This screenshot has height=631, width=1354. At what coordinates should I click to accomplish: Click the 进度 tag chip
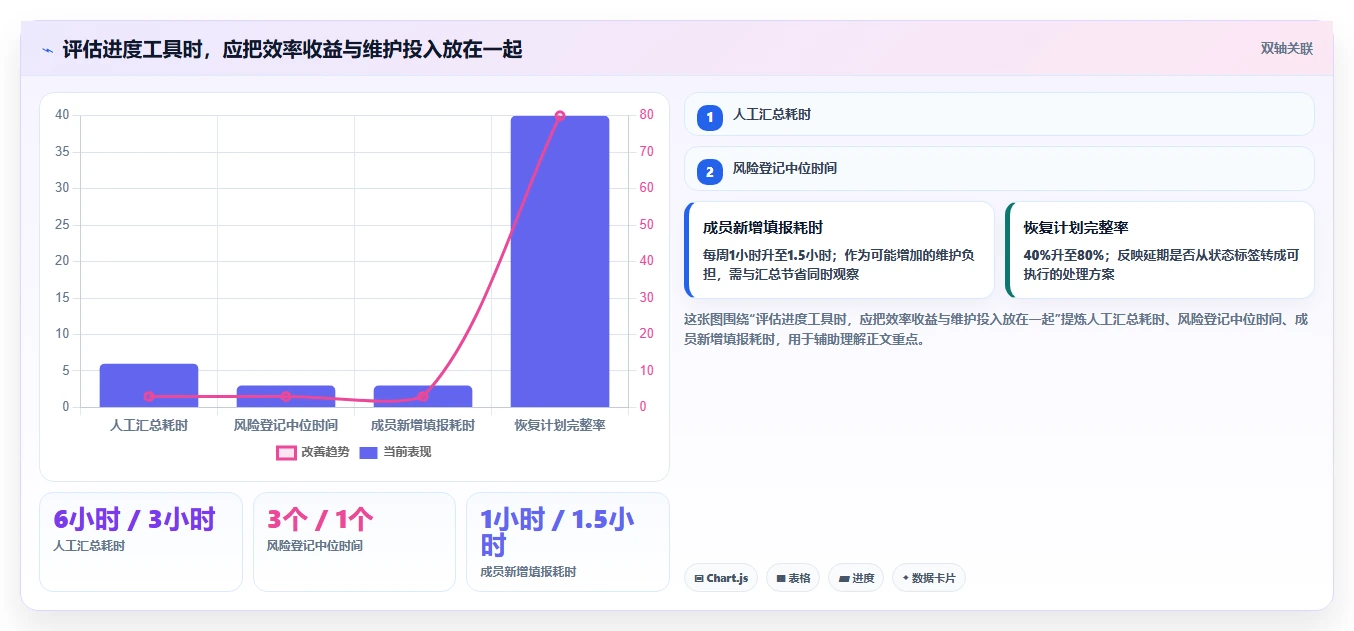(x=856, y=578)
